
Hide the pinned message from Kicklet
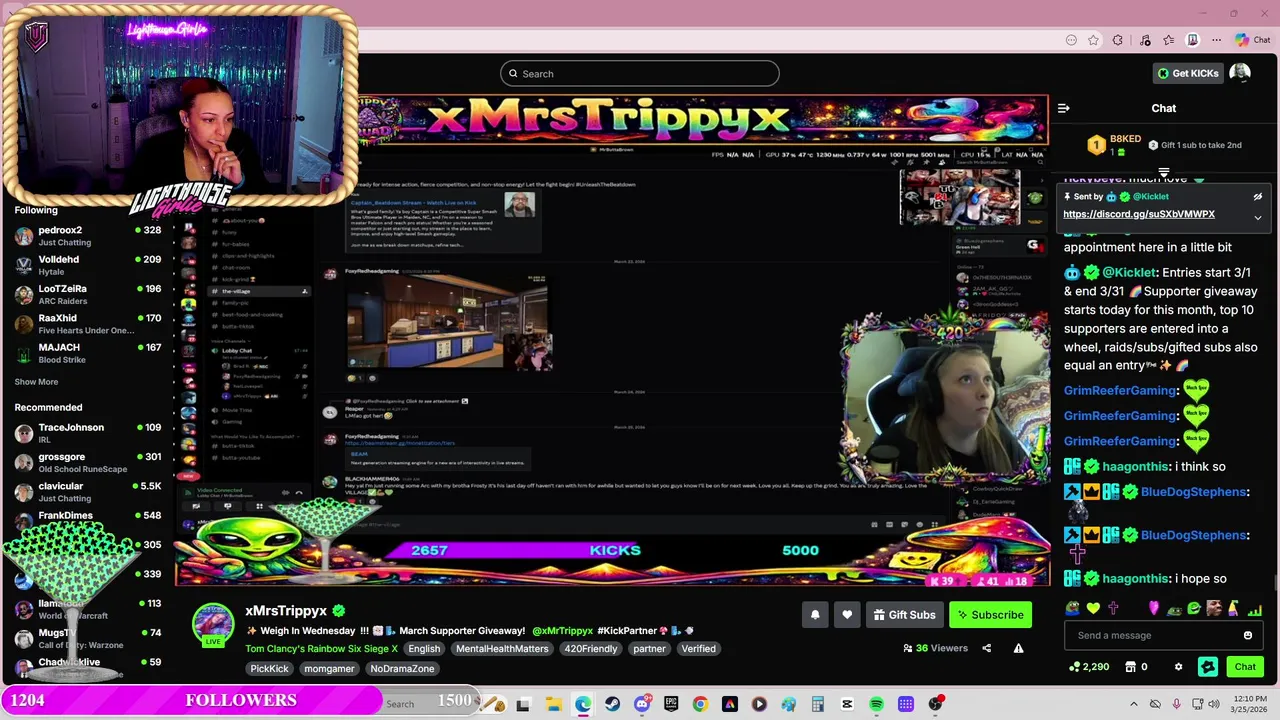(x=1258, y=197)
